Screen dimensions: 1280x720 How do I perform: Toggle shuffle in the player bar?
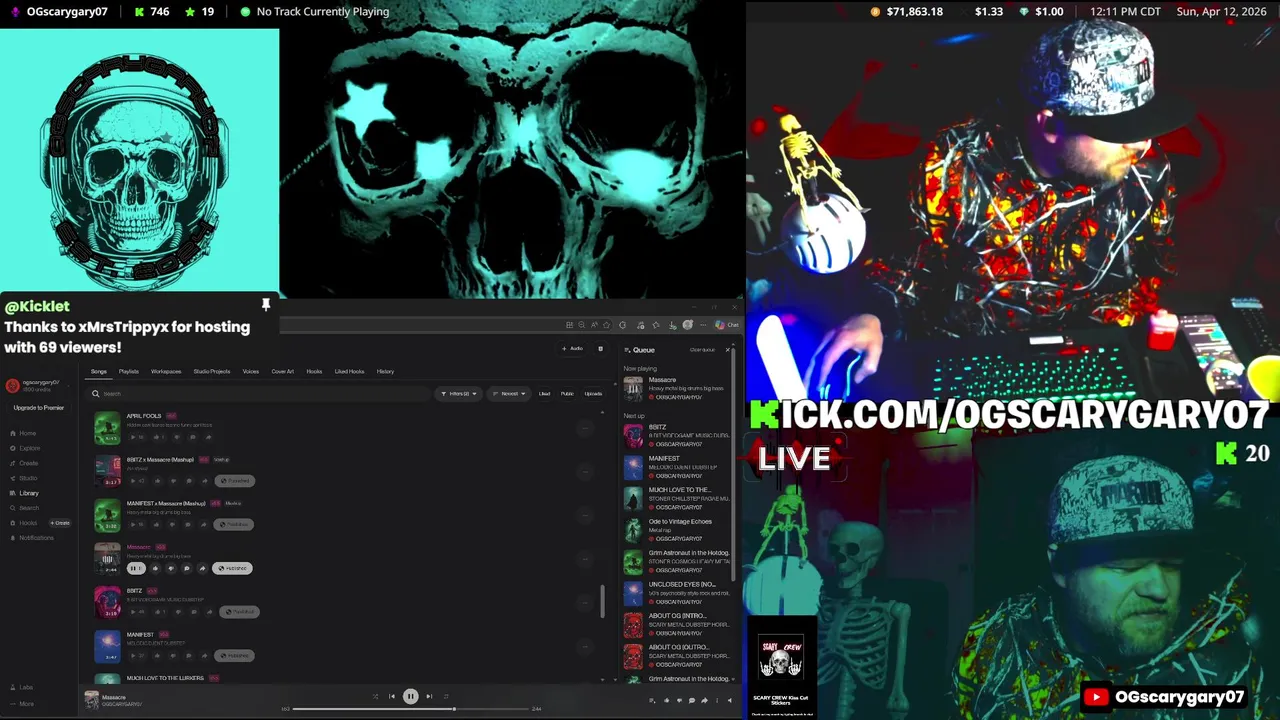coord(375,696)
